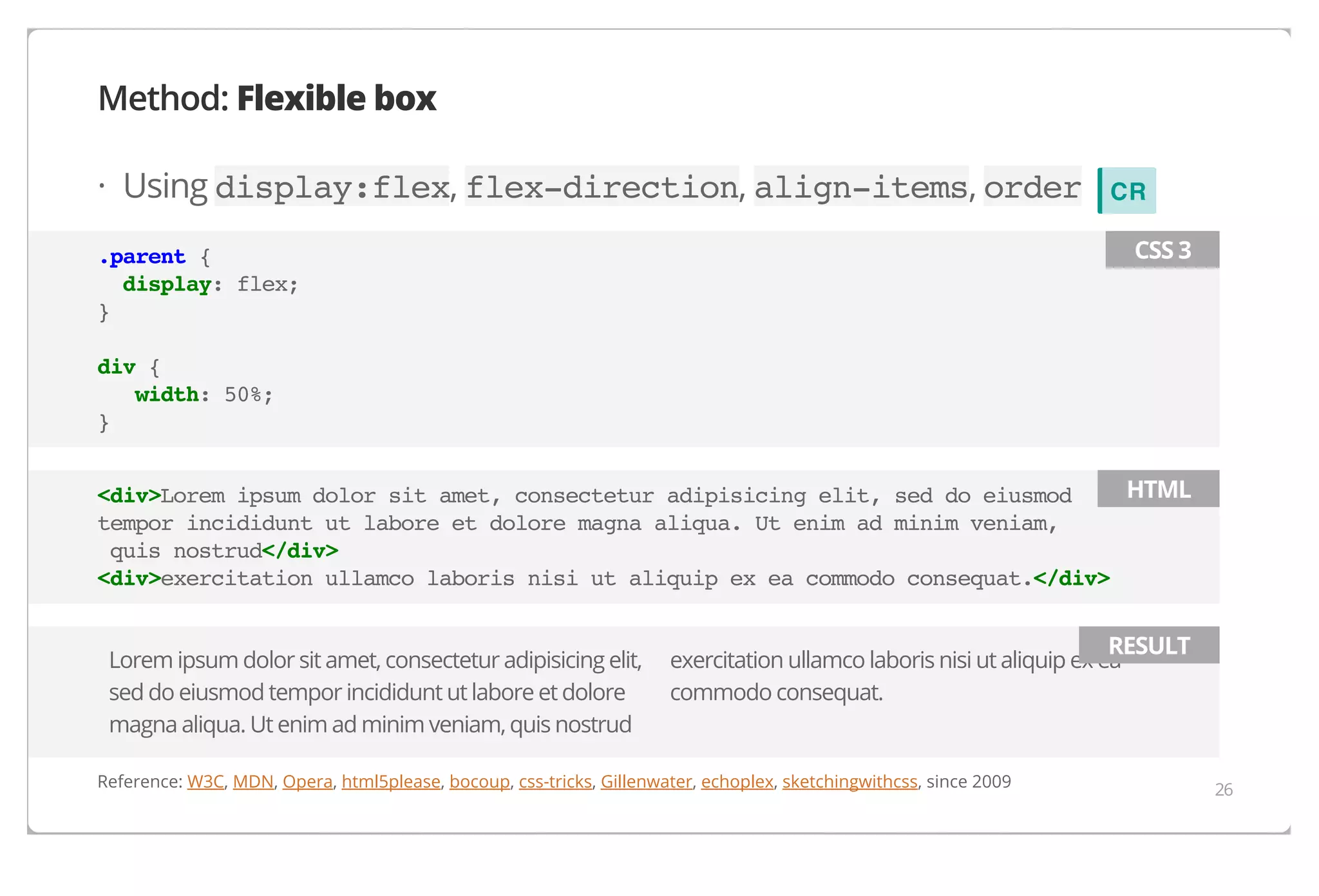Click the slide title Flexible box
This screenshot has width=1319, height=896.
pyautogui.click(x=336, y=99)
